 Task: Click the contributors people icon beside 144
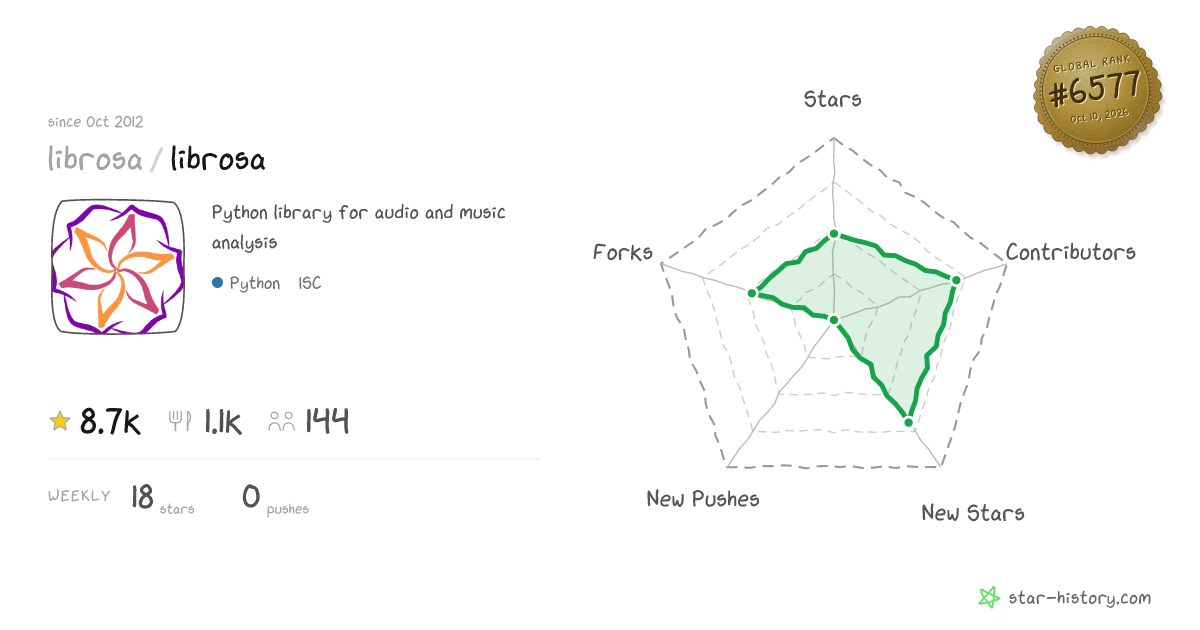282,422
